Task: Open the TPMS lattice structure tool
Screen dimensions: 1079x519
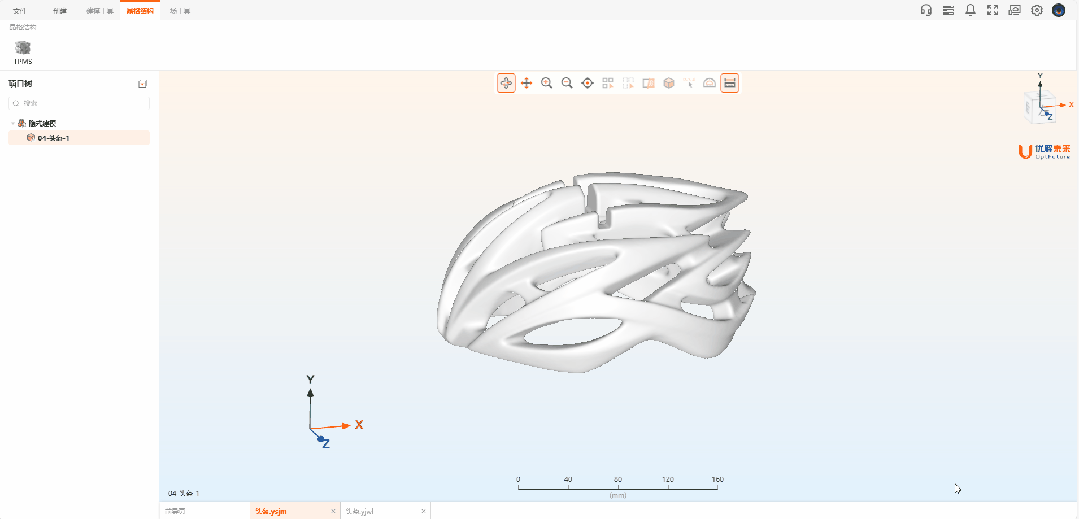Action: 23,52
